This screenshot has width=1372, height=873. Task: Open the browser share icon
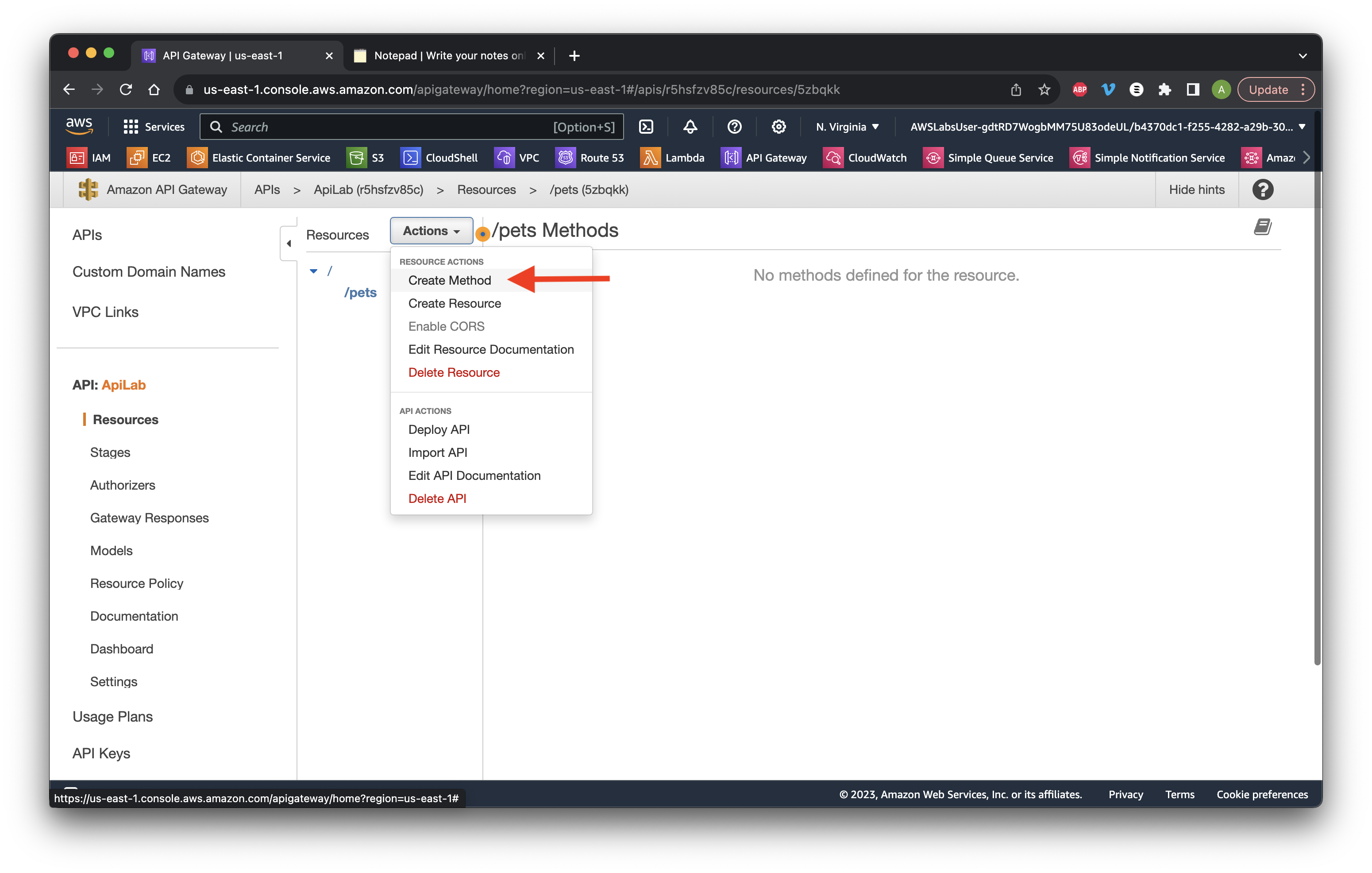(1015, 89)
